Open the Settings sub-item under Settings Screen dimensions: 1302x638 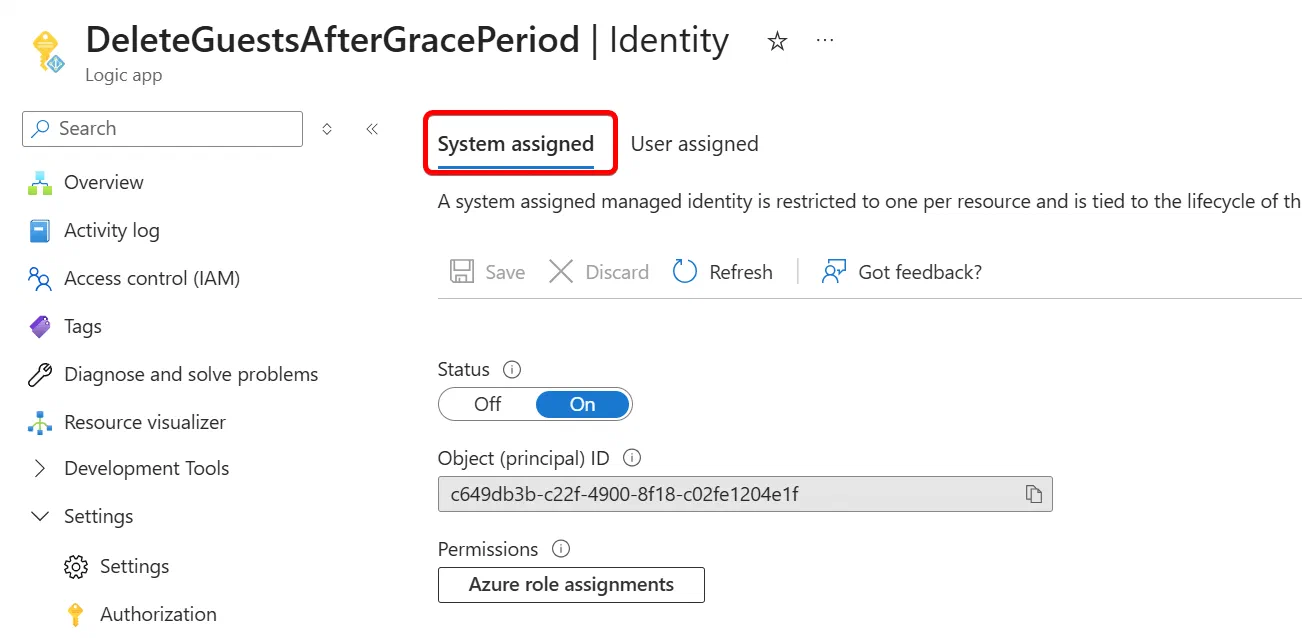pyautogui.click(x=135, y=566)
